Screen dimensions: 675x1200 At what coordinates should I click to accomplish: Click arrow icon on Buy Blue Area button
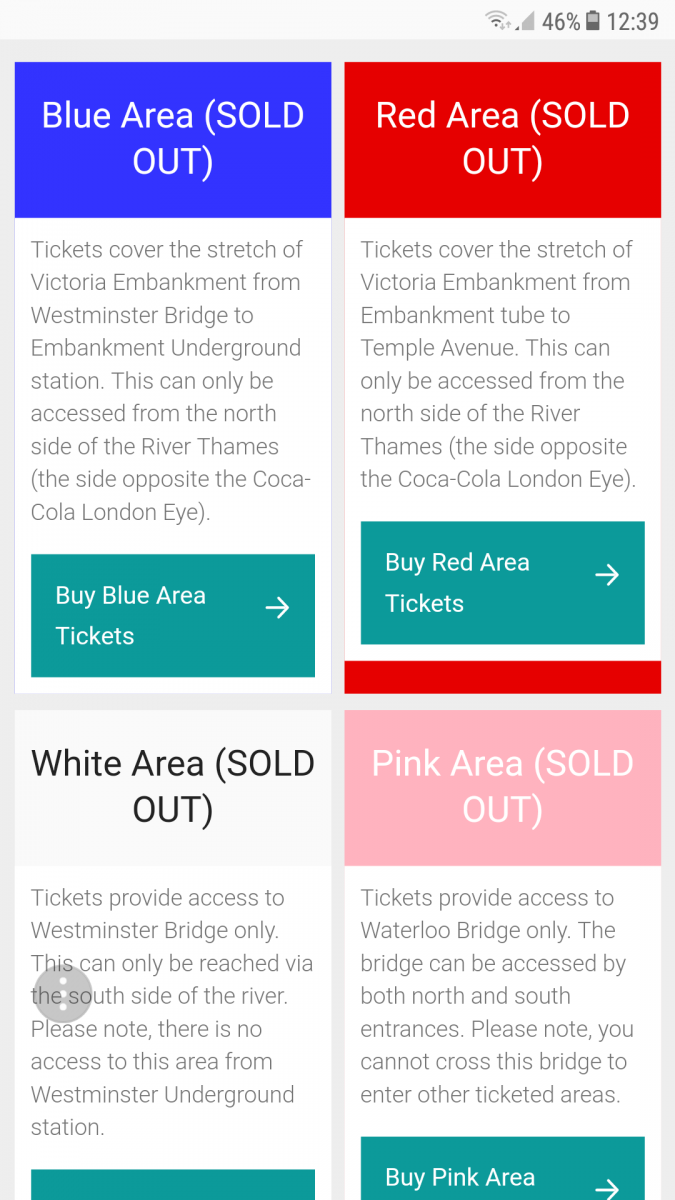pyautogui.click(x=277, y=607)
